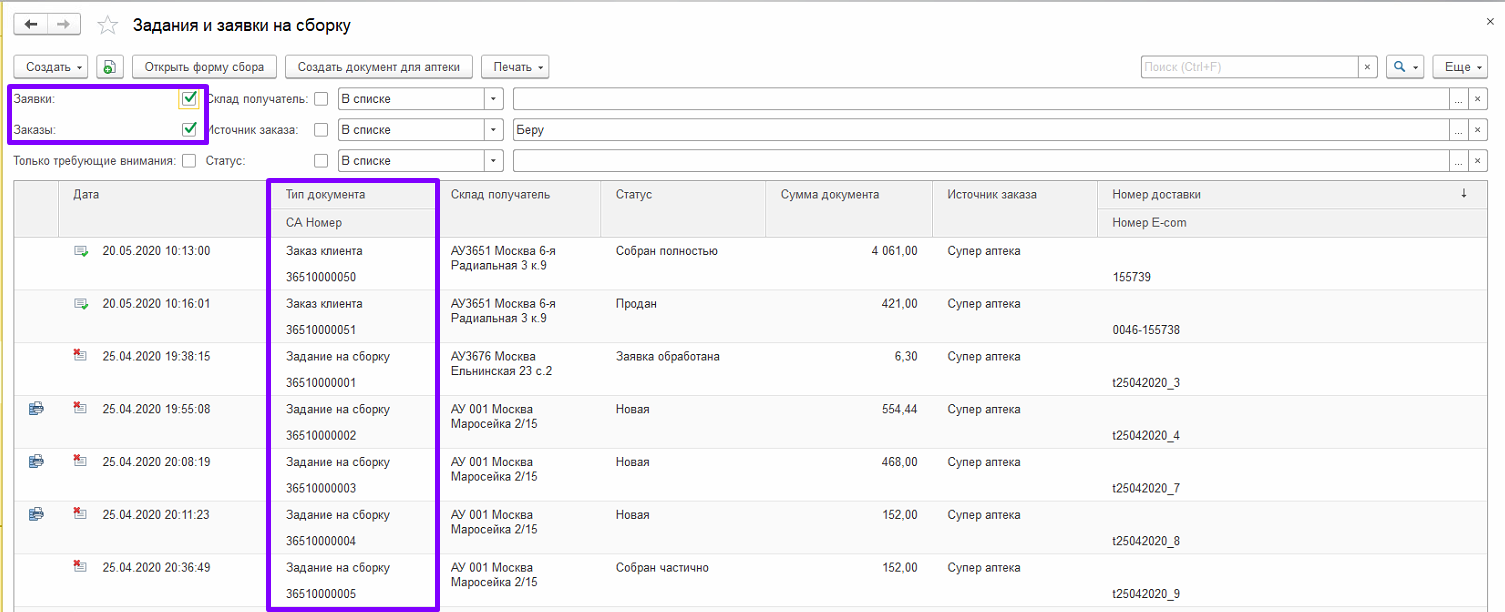Click the sort arrow in Номер доставки column
The image size is (1505, 612).
pos(1464,194)
